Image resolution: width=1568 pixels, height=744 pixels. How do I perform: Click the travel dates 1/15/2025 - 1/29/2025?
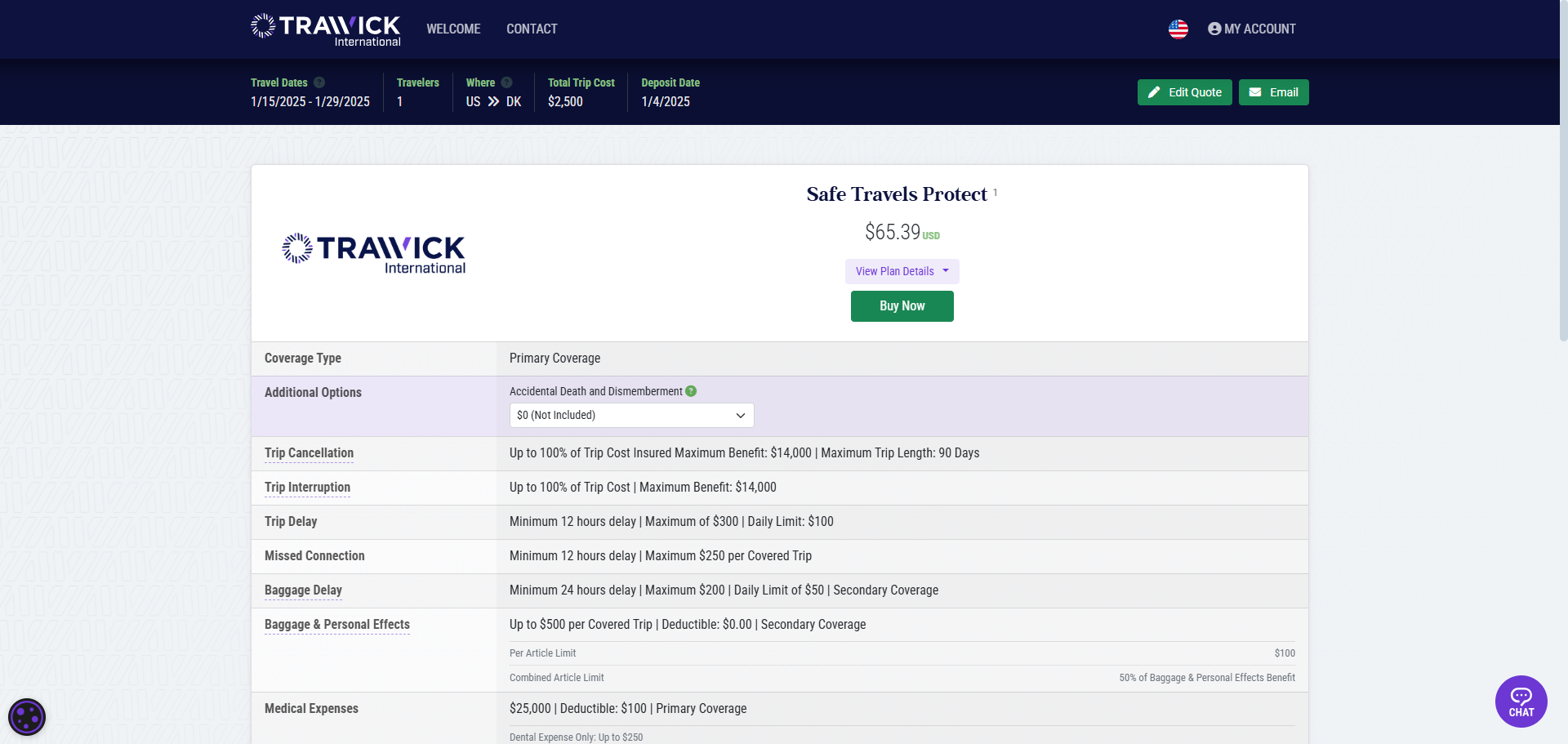tap(310, 102)
